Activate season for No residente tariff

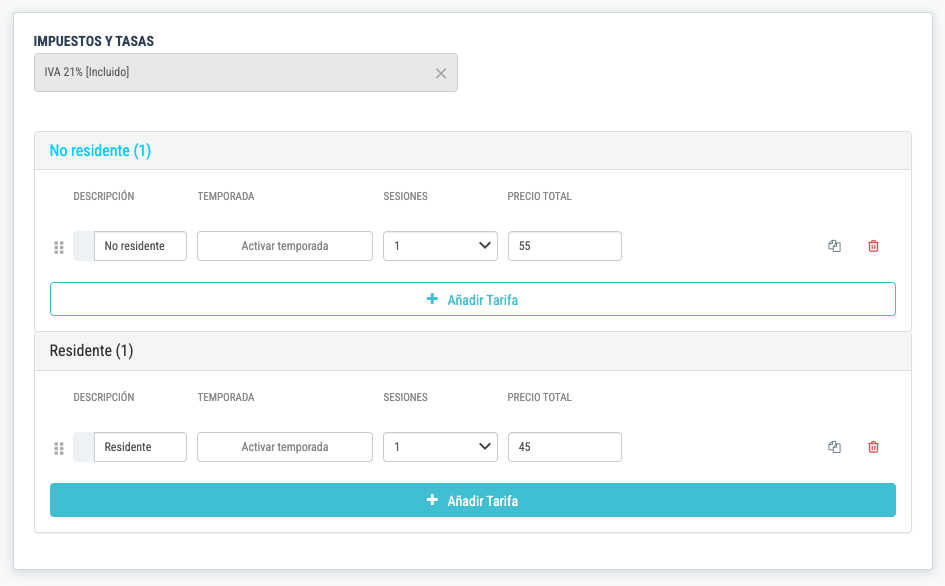click(285, 246)
